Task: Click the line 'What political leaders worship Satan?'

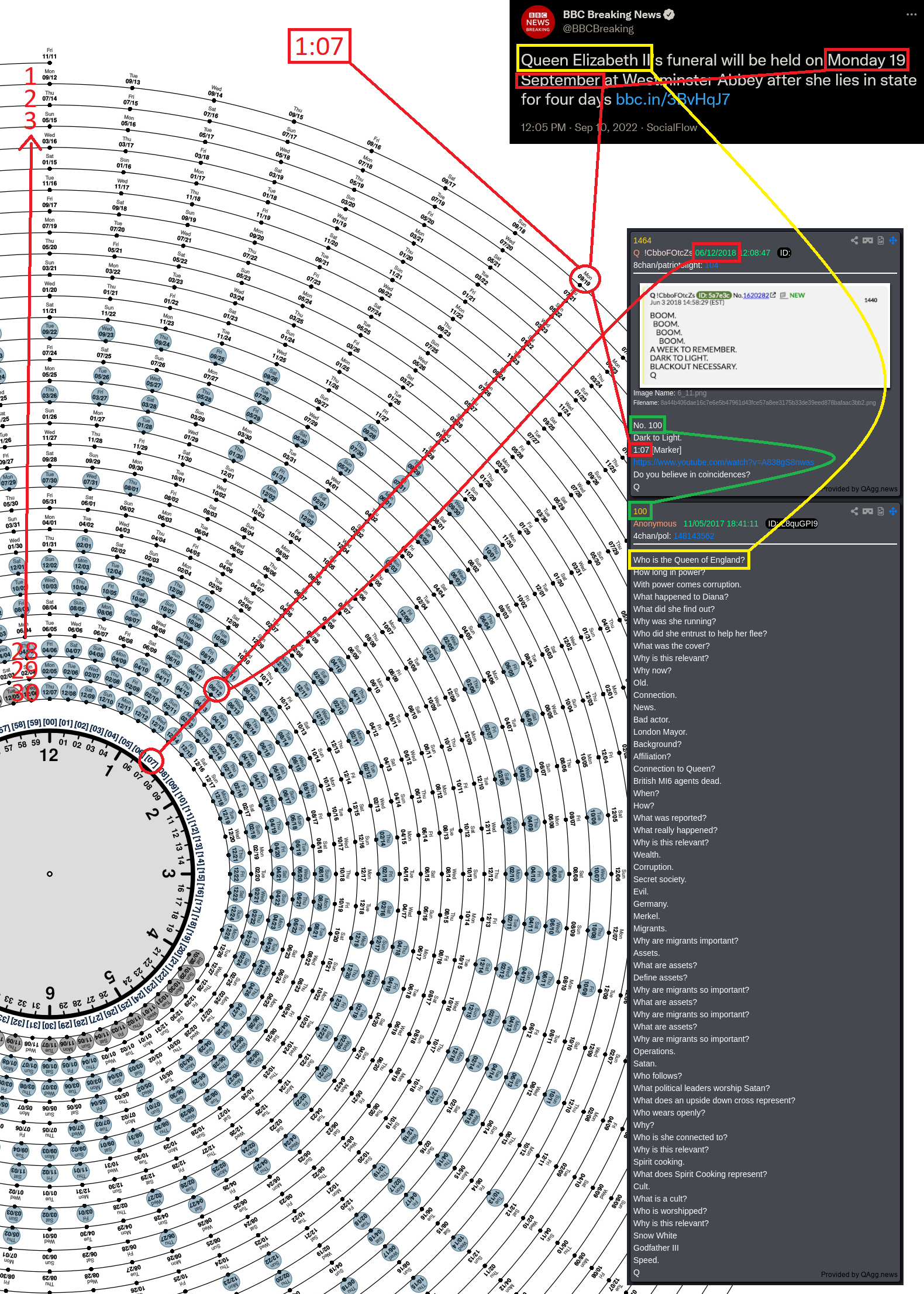Action: [701, 1088]
